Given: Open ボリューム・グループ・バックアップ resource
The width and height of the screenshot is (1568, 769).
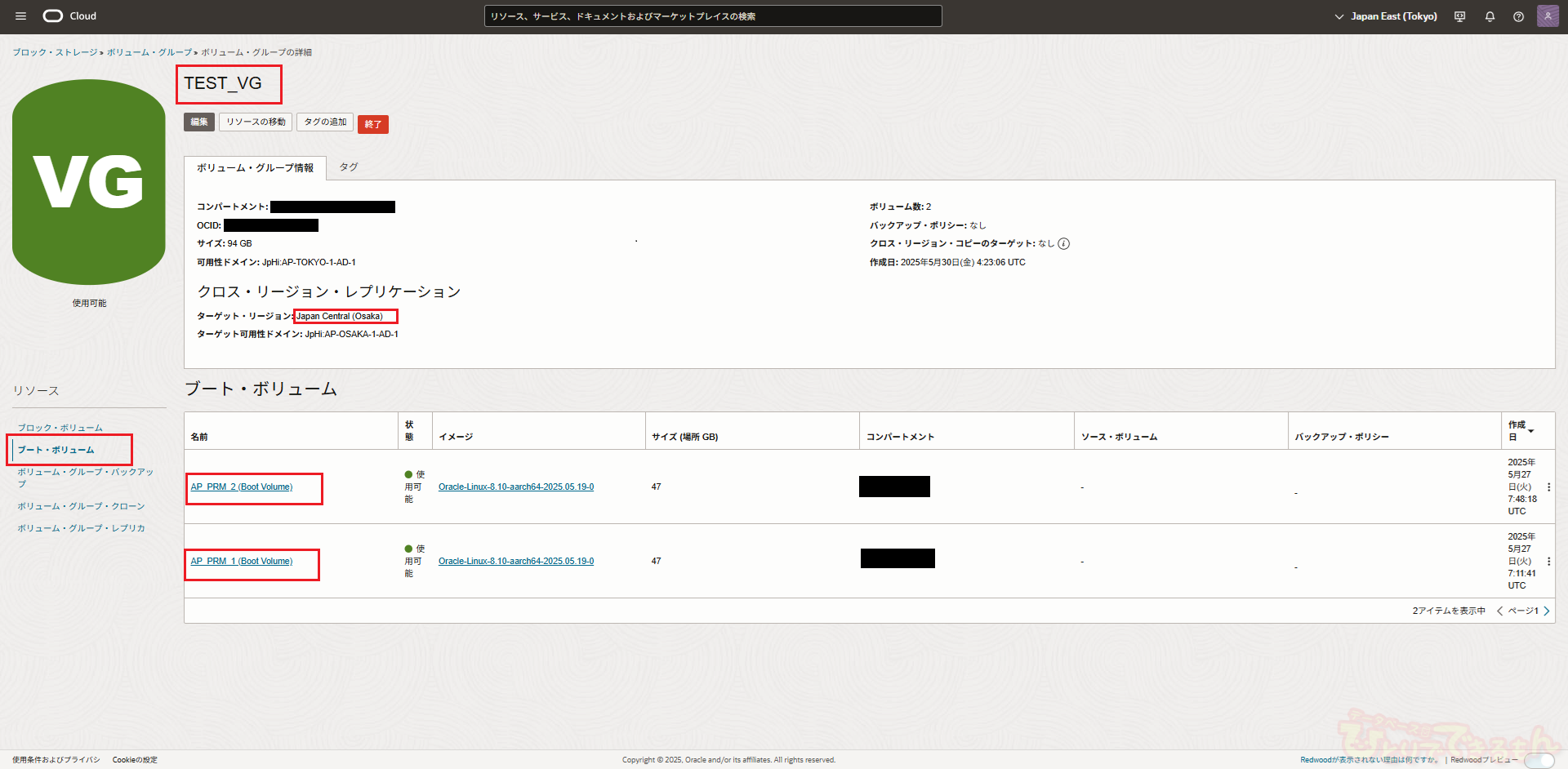Looking at the screenshot, I should click(86, 478).
